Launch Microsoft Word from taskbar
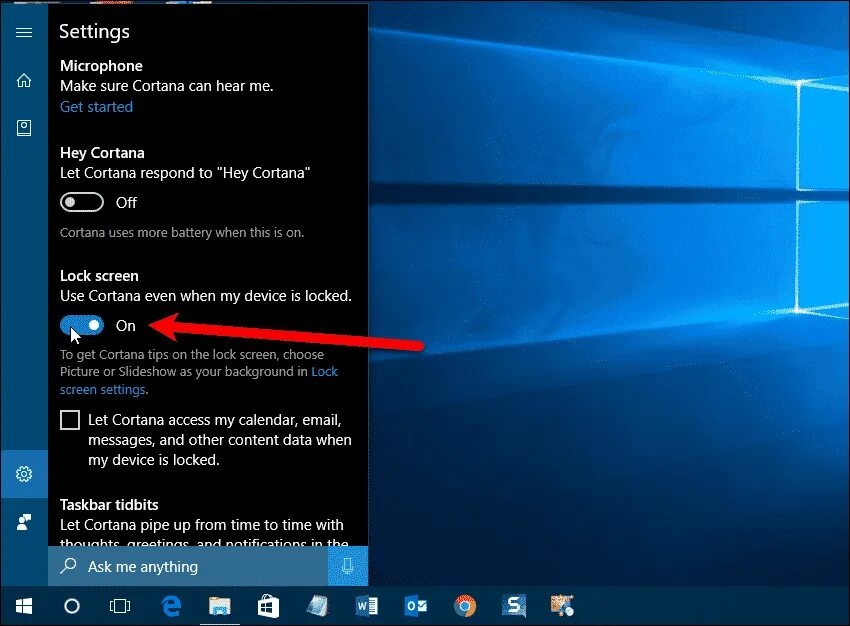This screenshot has height=626, width=850. click(x=366, y=606)
